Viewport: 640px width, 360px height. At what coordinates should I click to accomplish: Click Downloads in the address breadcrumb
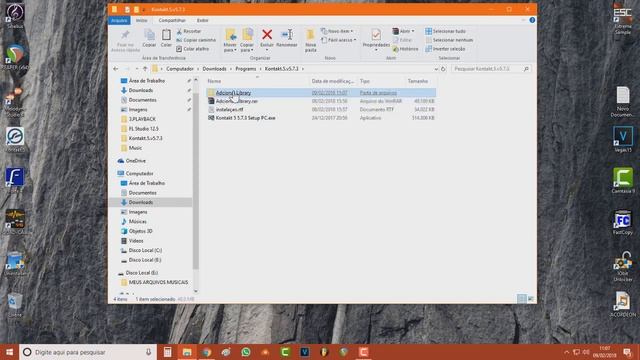click(214, 69)
